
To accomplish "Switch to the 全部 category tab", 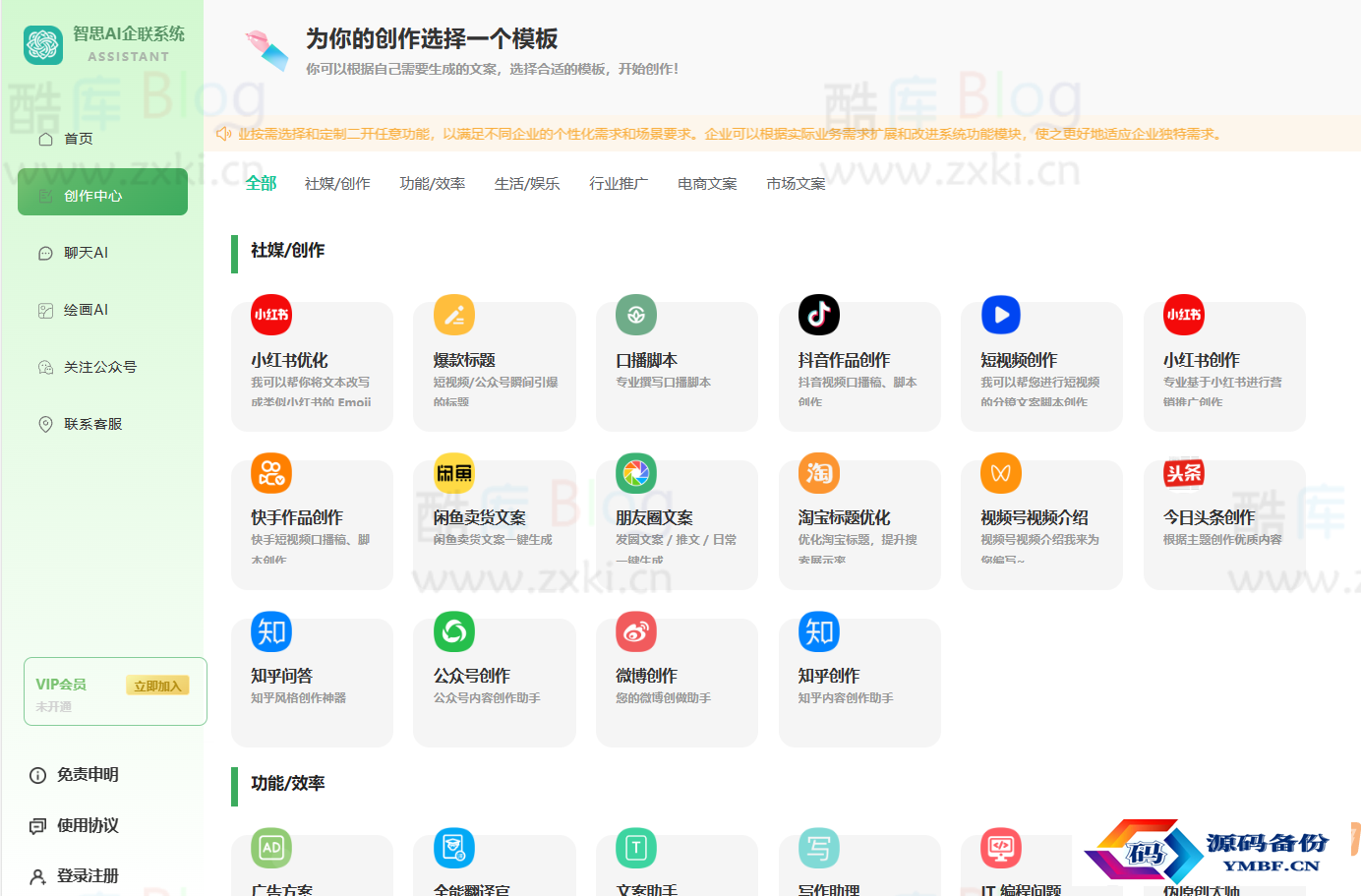I will pos(261,183).
